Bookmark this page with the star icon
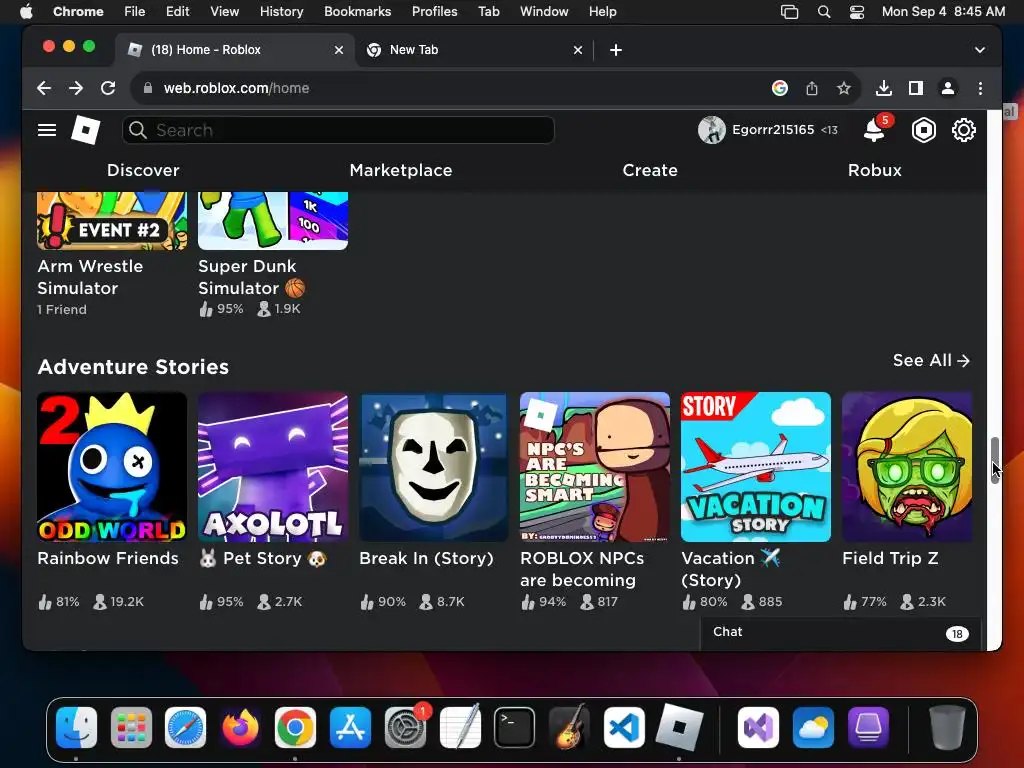Image resolution: width=1024 pixels, height=768 pixels. coord(844,88)
